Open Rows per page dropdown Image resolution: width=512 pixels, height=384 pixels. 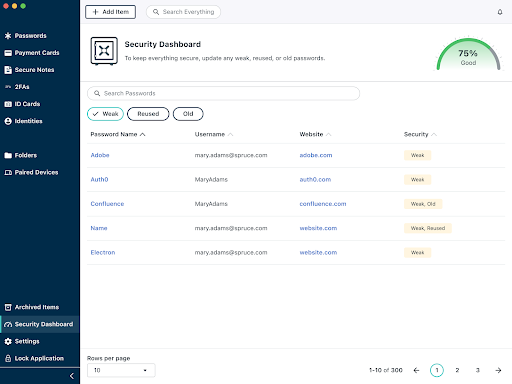(x=121, y=370)
